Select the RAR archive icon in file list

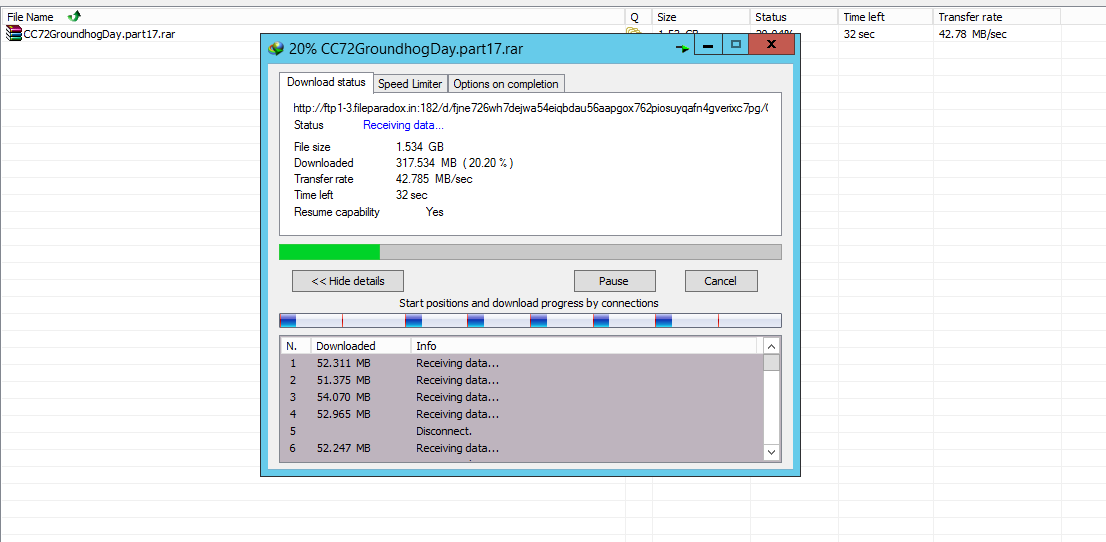[13, 33]
